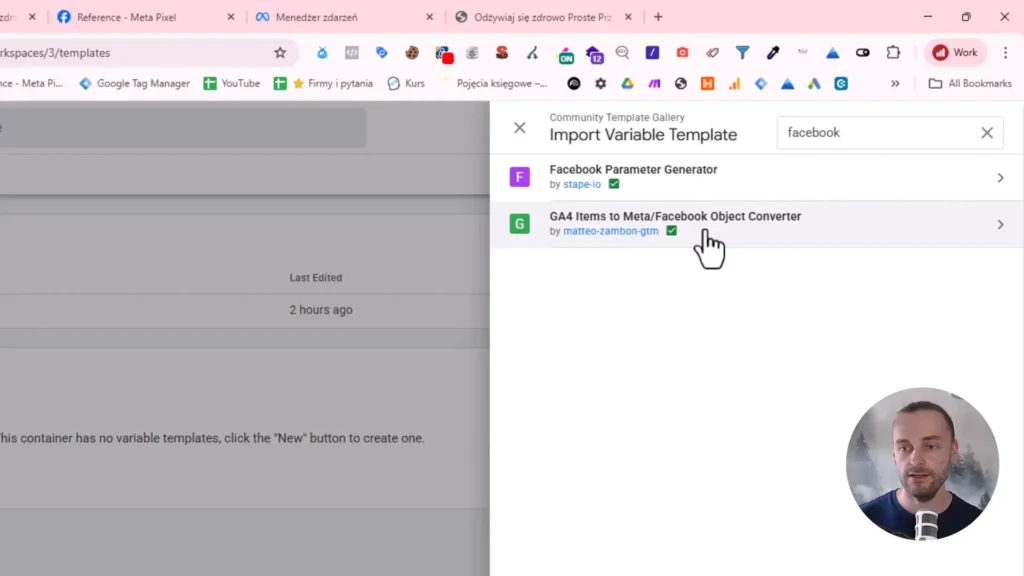Image resolution: width=1024 pixels, height=576 pixels.
Task: Expand Facebook Parameter Generator row chevron
Action: click(1000, 178)
